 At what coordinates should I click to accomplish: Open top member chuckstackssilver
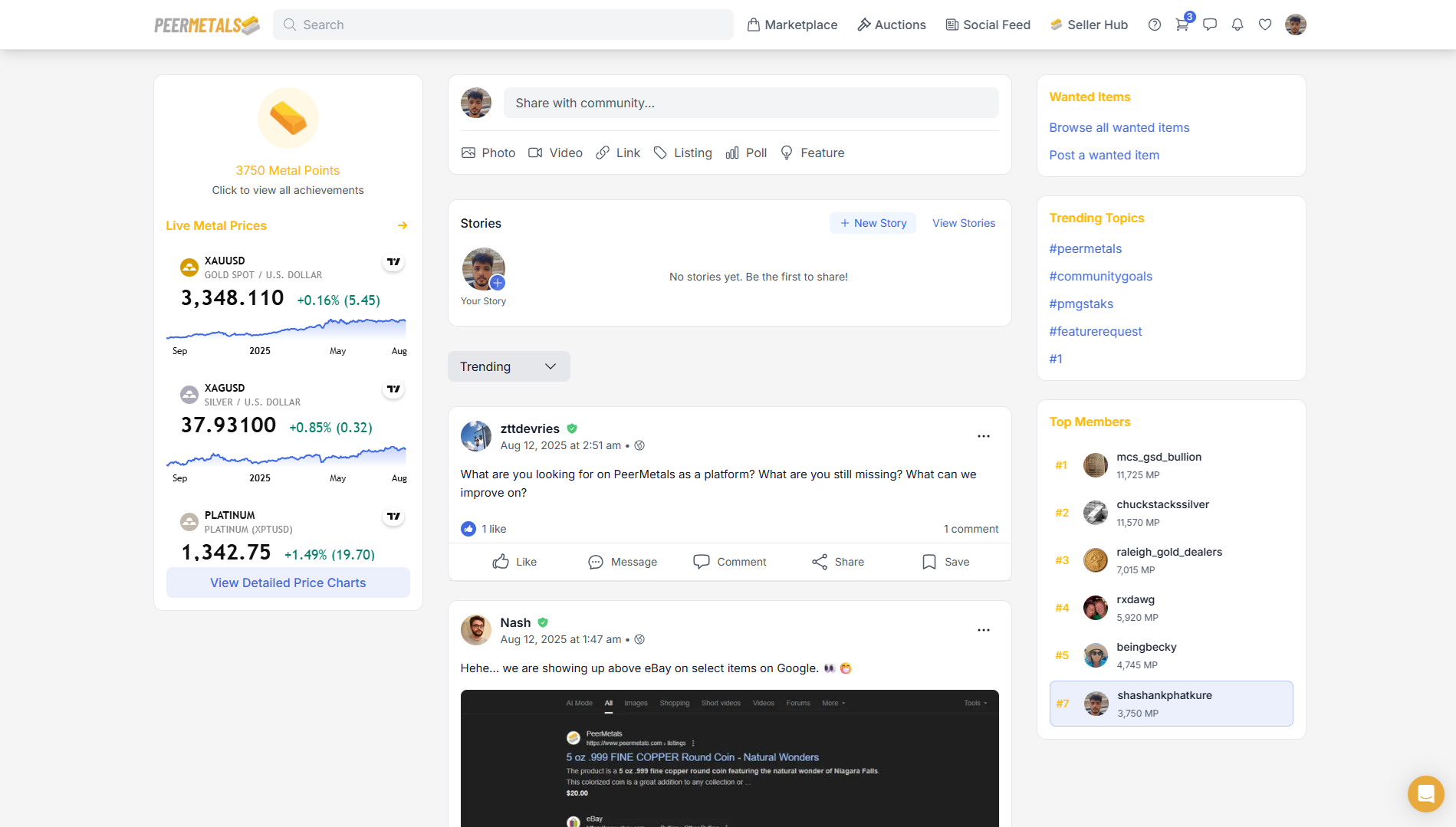pos(1172,513)
